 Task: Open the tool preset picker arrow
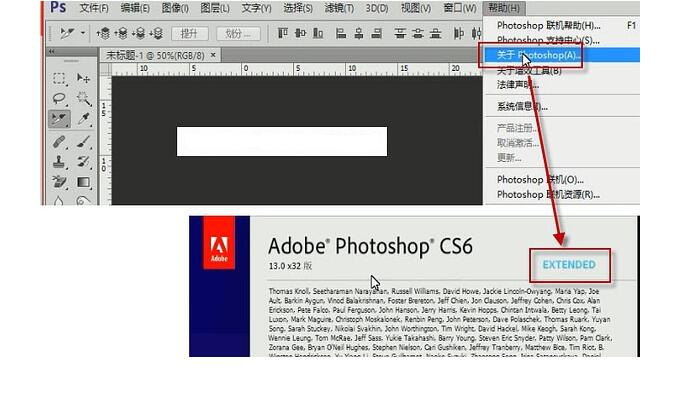click(x=83, y=33)
